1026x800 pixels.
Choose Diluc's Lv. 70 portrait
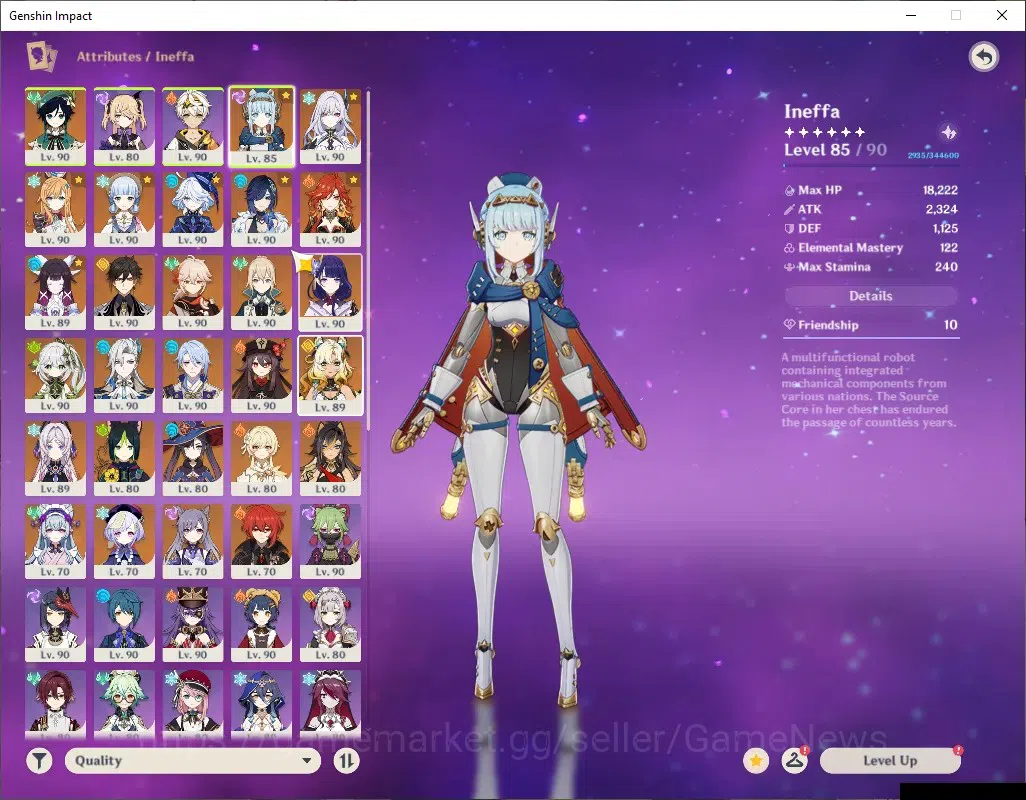[x=262, y=542]
